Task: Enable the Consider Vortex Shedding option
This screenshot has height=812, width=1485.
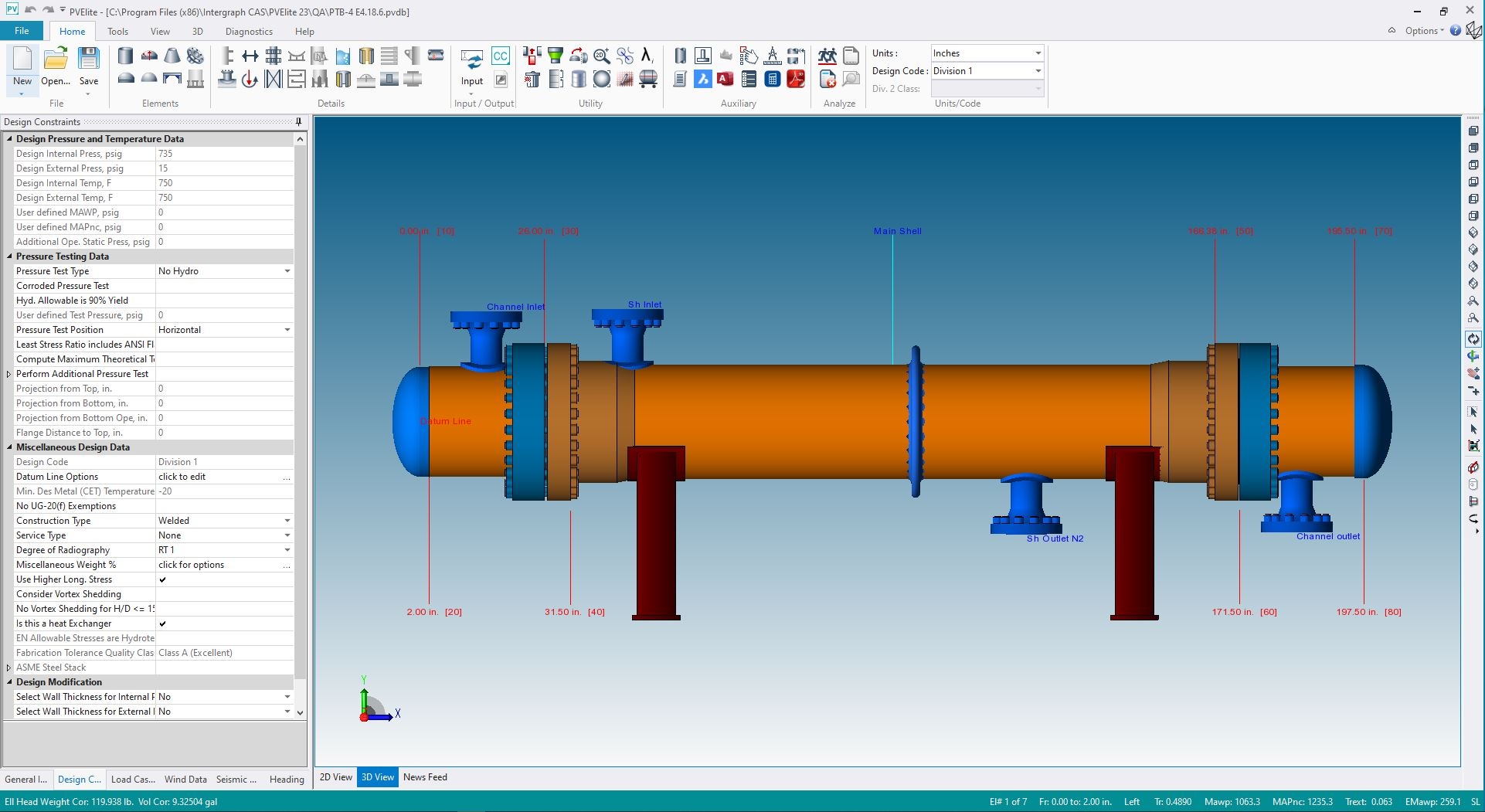Action: click(x=163, y=594)
